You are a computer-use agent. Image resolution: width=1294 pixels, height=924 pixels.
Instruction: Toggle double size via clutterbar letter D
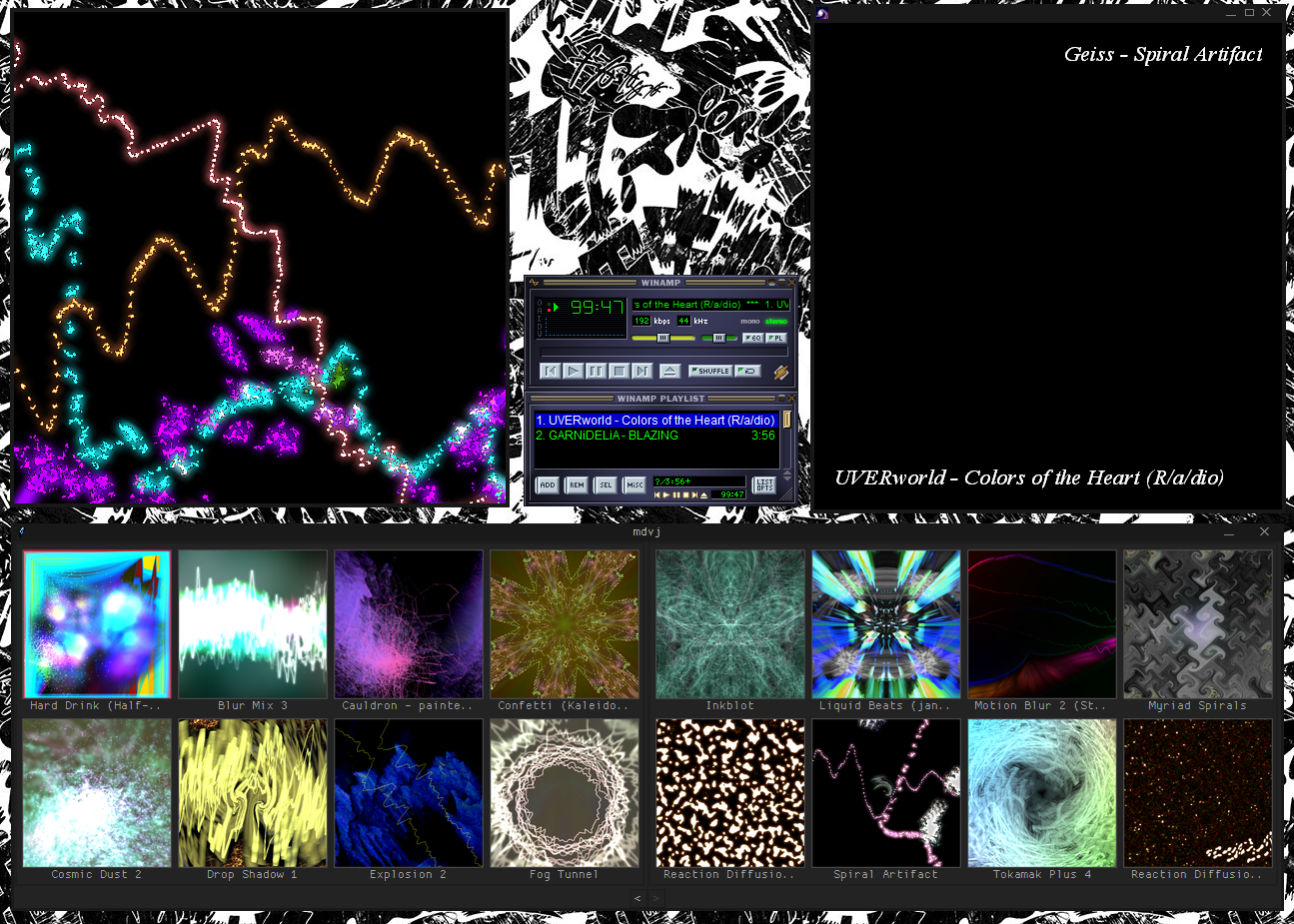point(540,326)
